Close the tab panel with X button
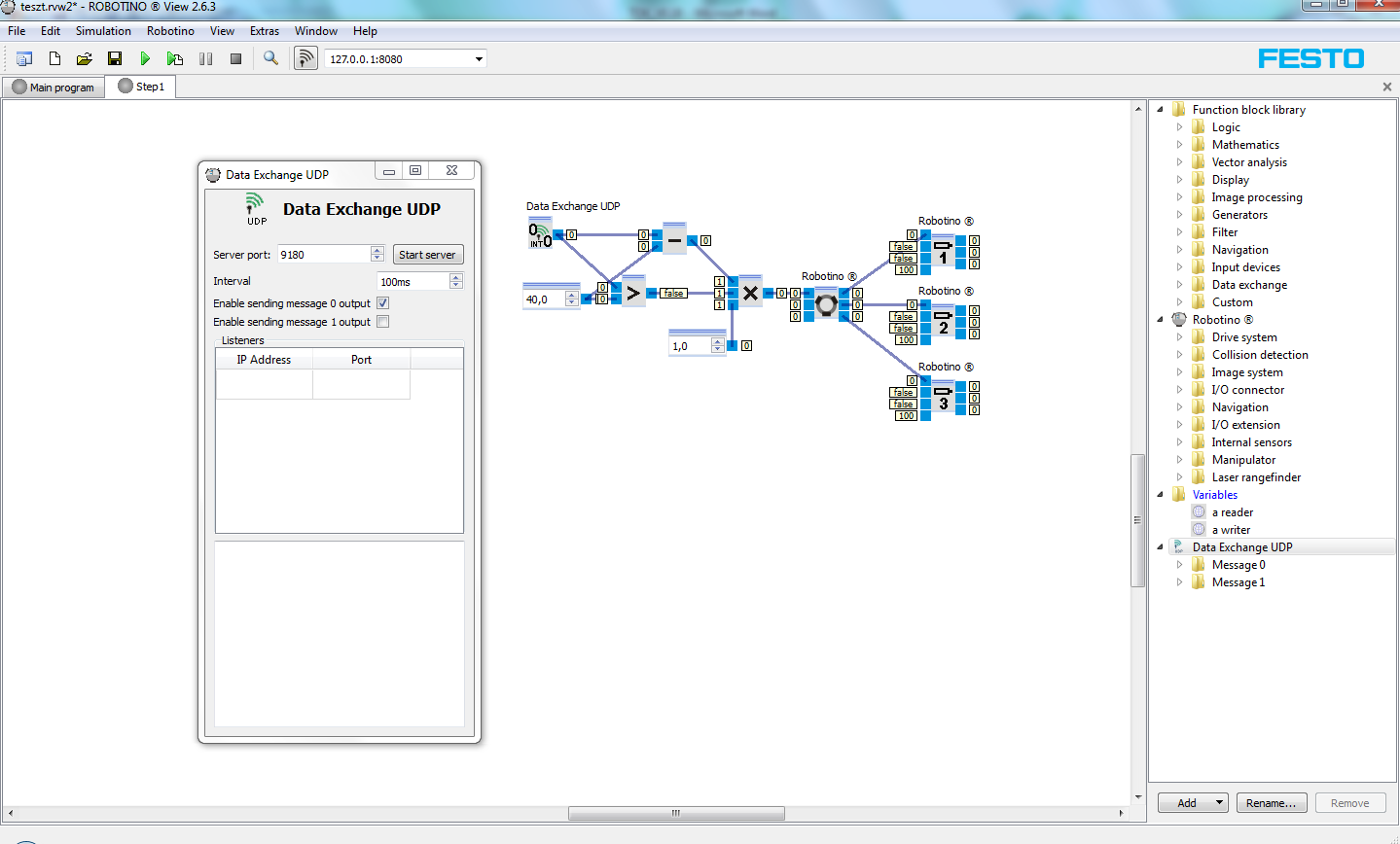Viewport: 1400px width, 844px height. 1387,87
